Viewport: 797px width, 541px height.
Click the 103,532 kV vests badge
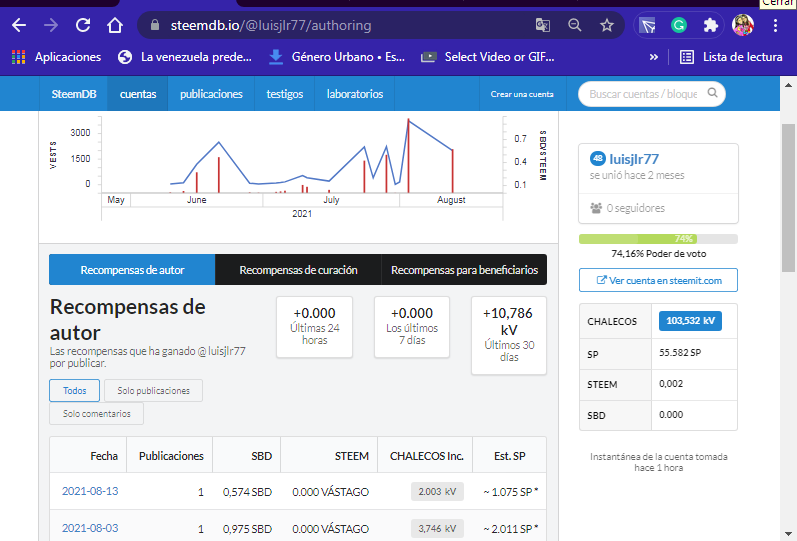point(690,321)
